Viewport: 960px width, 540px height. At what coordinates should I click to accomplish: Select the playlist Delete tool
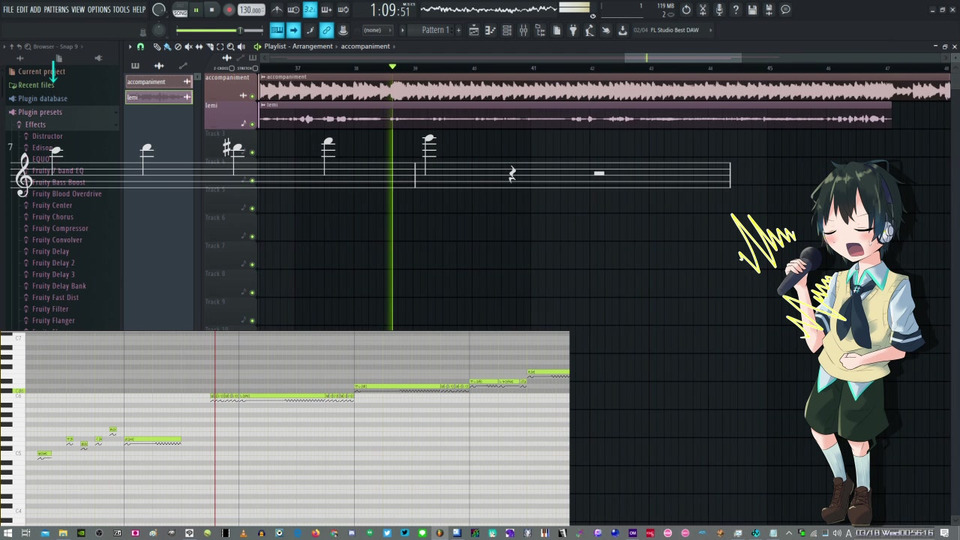pyautogui.click(x=178, y=47)
